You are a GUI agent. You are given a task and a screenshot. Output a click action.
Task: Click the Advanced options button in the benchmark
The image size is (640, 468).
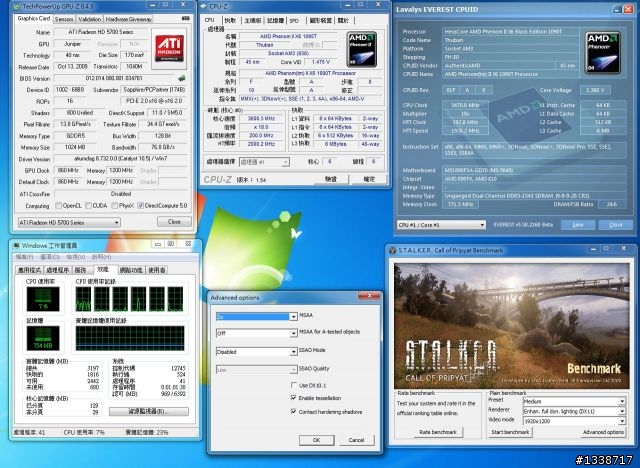tap(603, 432)
